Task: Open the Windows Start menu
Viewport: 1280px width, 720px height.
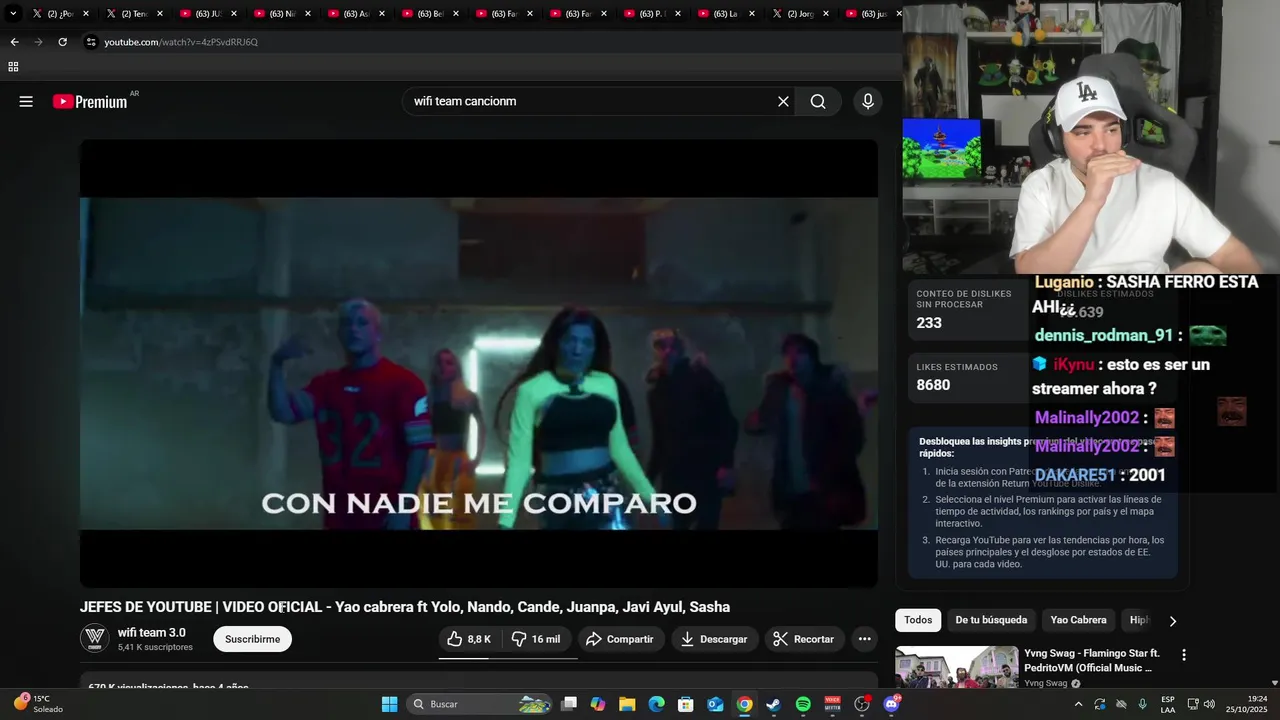Action: point(389,704)
